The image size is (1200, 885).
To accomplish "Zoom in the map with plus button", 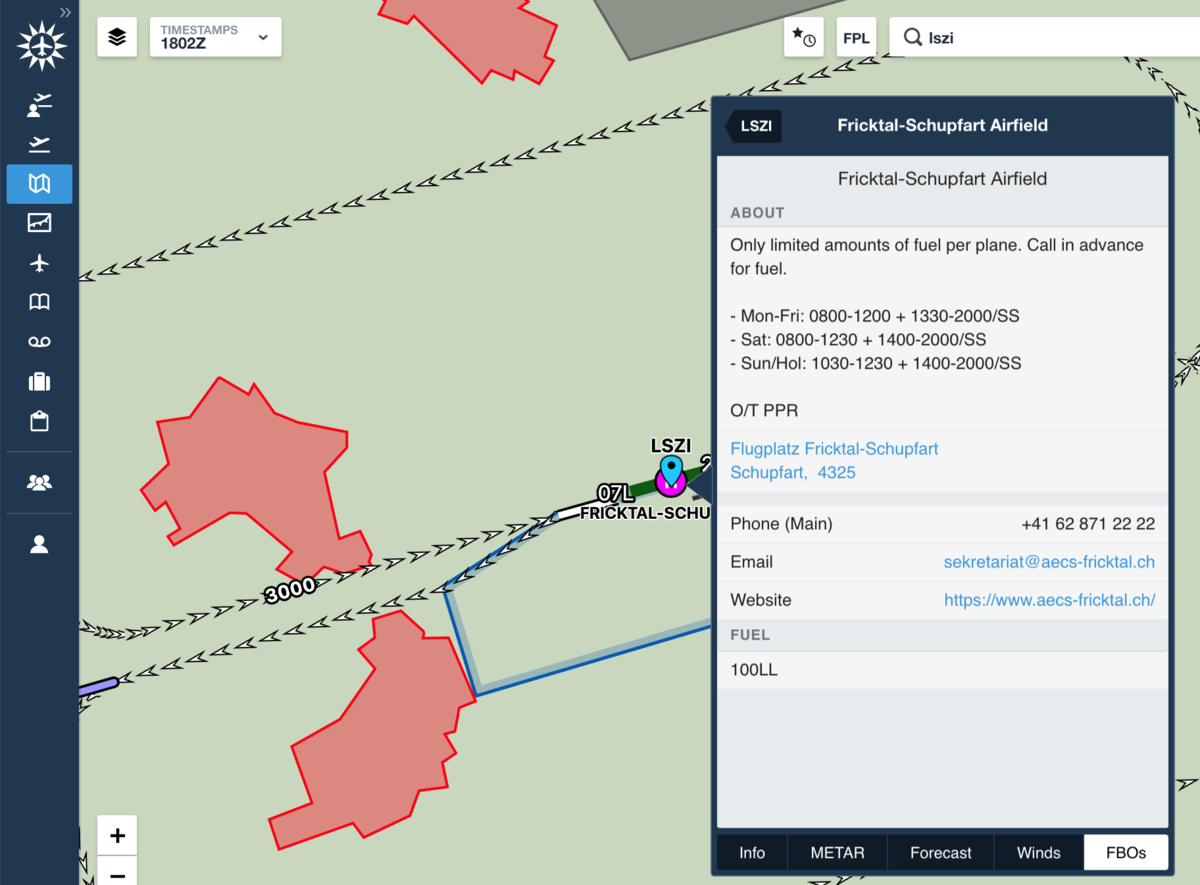I will tap(117, 835).
